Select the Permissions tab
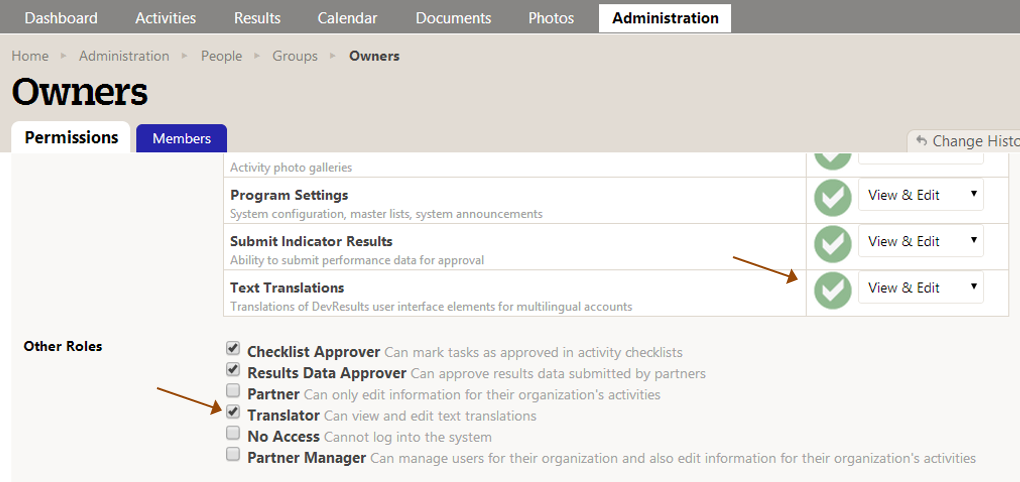1020x482 pixels. tap(71, 138)
